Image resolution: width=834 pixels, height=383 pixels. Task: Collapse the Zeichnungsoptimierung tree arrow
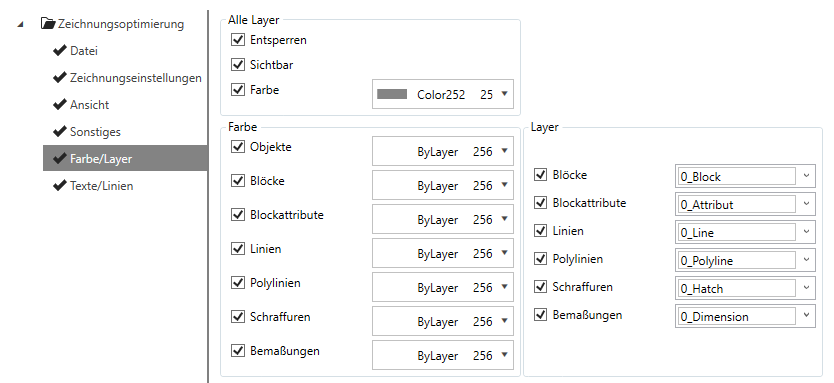(x=21, y=24)
